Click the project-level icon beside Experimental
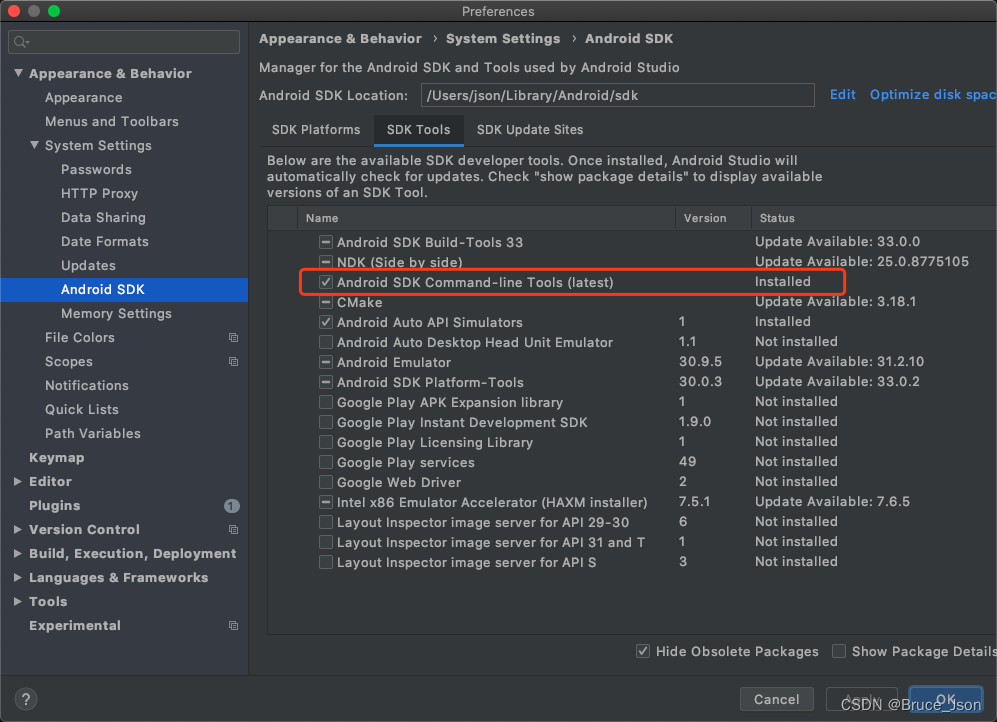 click(233, 625)
